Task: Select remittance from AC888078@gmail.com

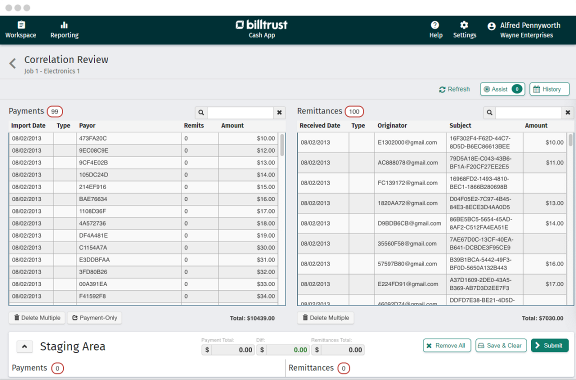Action: pyautogui.click(x=432, y=163)
